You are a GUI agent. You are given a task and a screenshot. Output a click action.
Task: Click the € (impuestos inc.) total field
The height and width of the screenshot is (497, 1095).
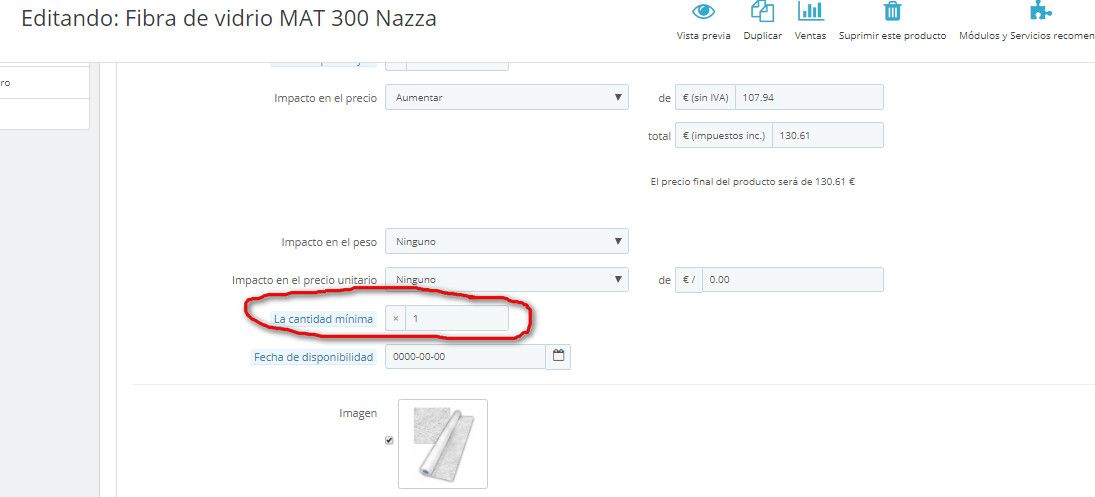coord(828,135)
